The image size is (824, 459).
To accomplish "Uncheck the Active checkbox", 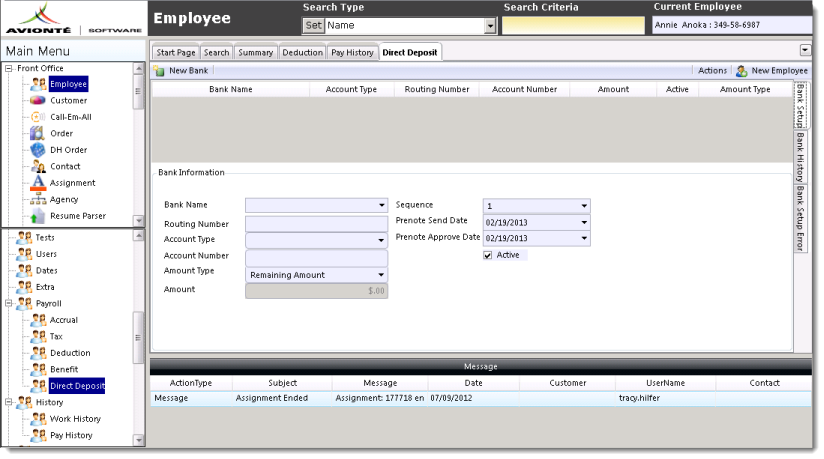I will click(x=488, y=255).
